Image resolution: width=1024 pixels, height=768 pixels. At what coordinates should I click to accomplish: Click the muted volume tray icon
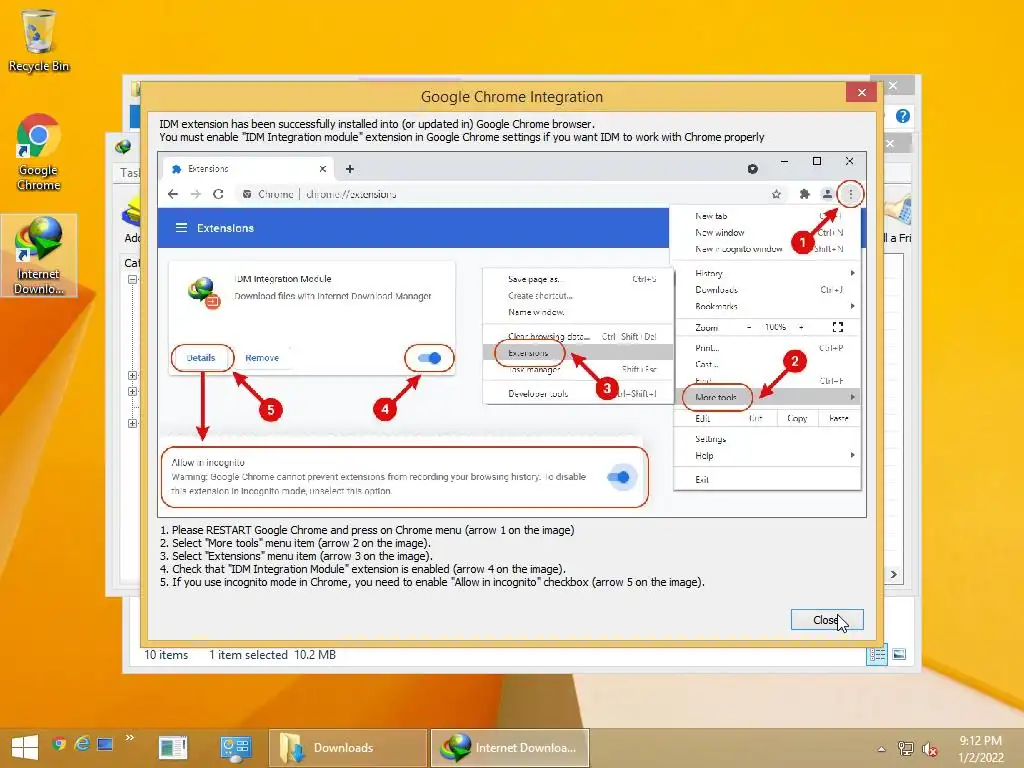929,749
